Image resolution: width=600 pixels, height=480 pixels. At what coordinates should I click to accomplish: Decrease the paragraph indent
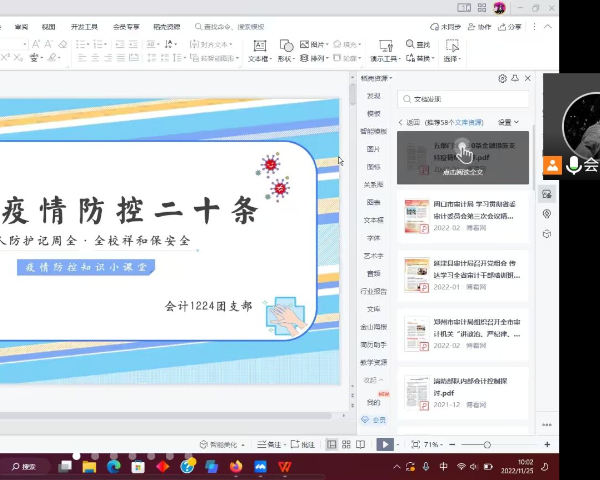pyautogui.click(x=120, y=44)
